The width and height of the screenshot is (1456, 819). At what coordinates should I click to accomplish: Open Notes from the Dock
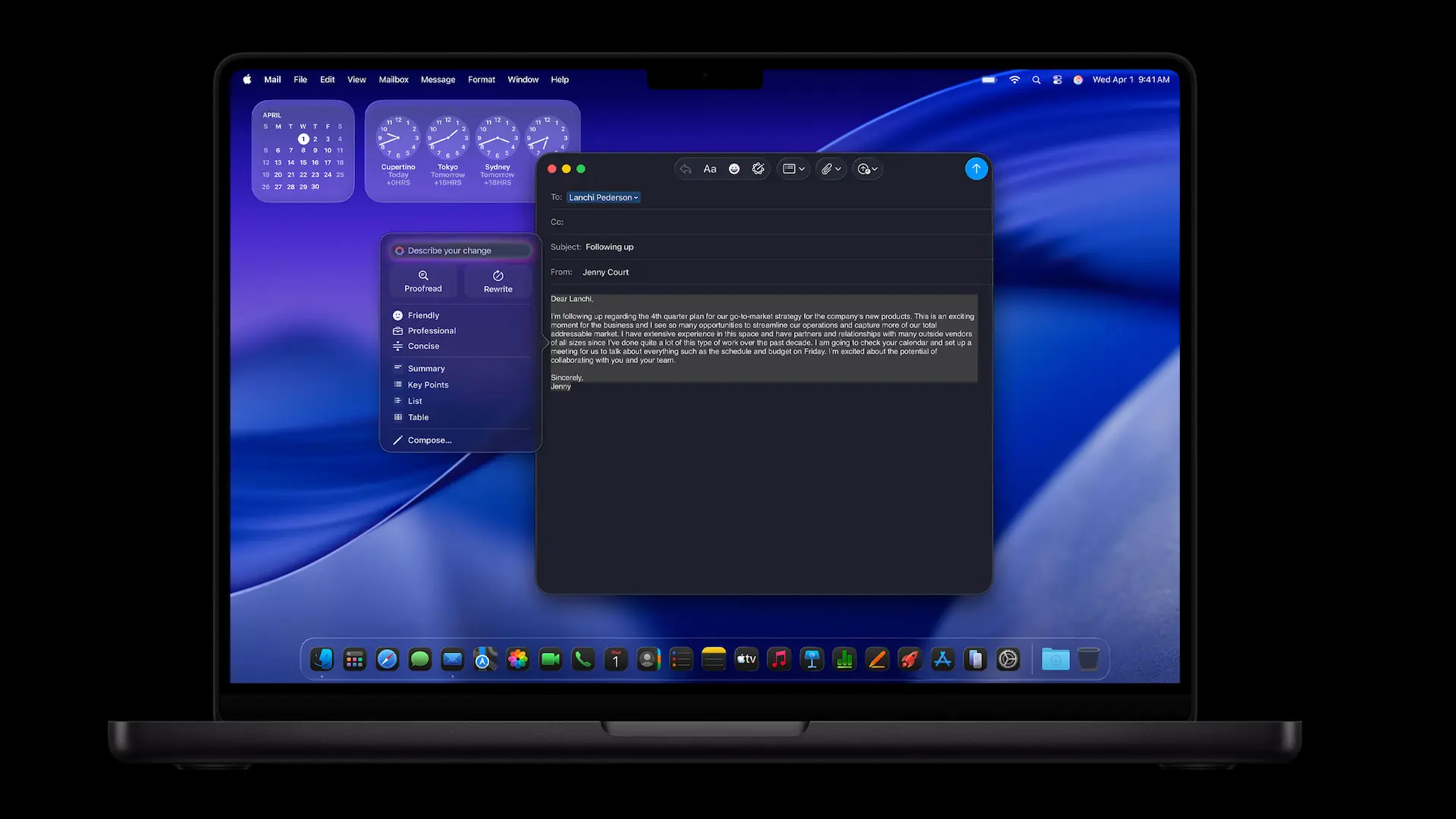714,659
